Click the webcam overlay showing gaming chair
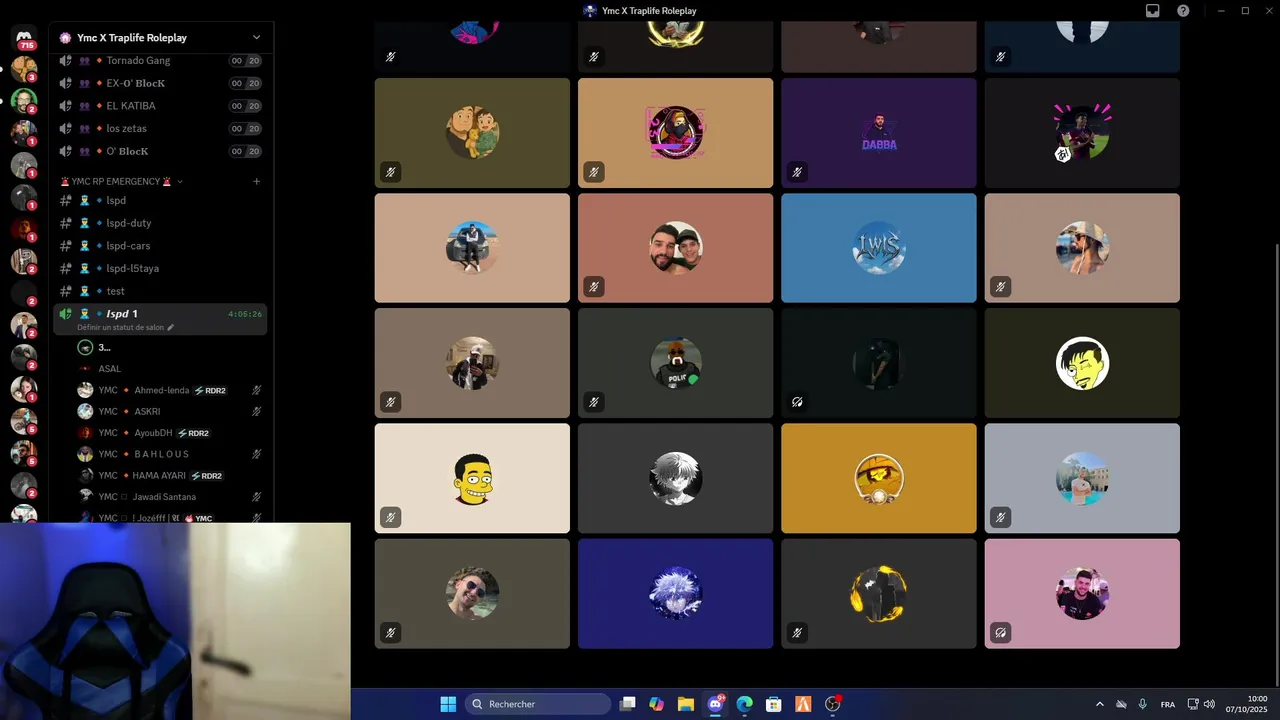 tap(175, 621)
